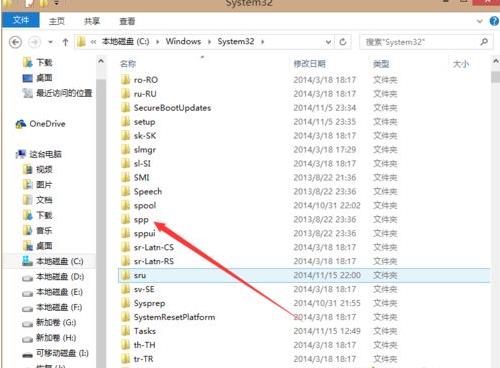
Task: Select the SystemResetPlatform folder name
Action: tap(174, 317)
